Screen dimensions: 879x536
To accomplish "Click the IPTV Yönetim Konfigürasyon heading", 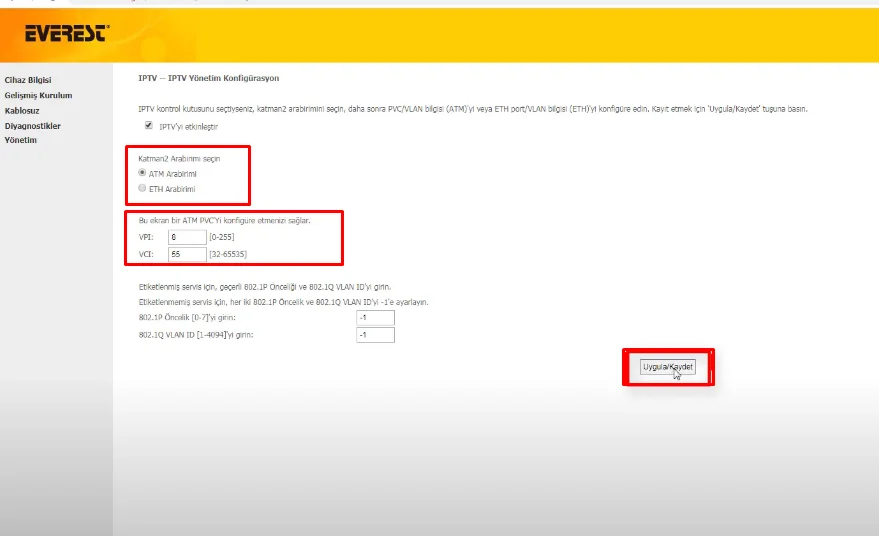I will [208, 78].
